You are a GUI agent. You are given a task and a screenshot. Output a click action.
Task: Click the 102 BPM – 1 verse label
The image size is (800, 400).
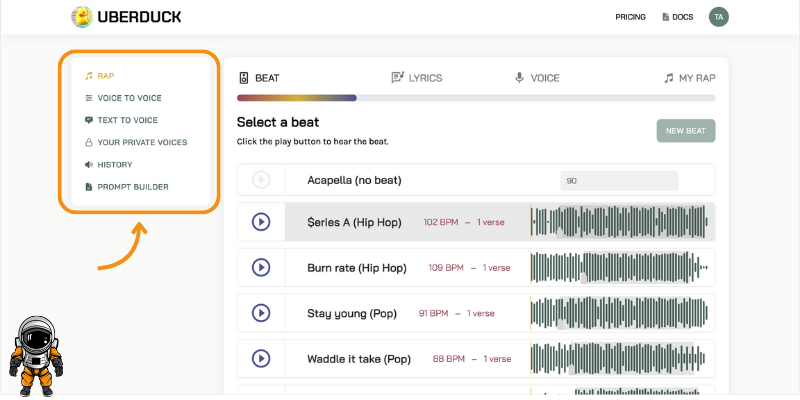point(464,222)
